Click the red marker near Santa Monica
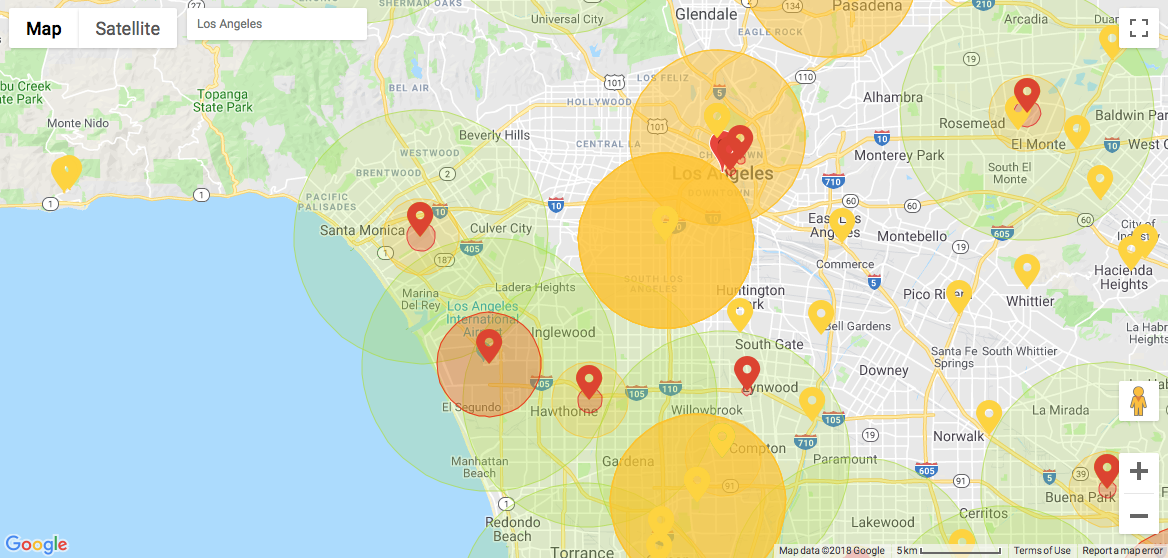The width and height of the screenshot is (1168, 559). tap(420, 217)
